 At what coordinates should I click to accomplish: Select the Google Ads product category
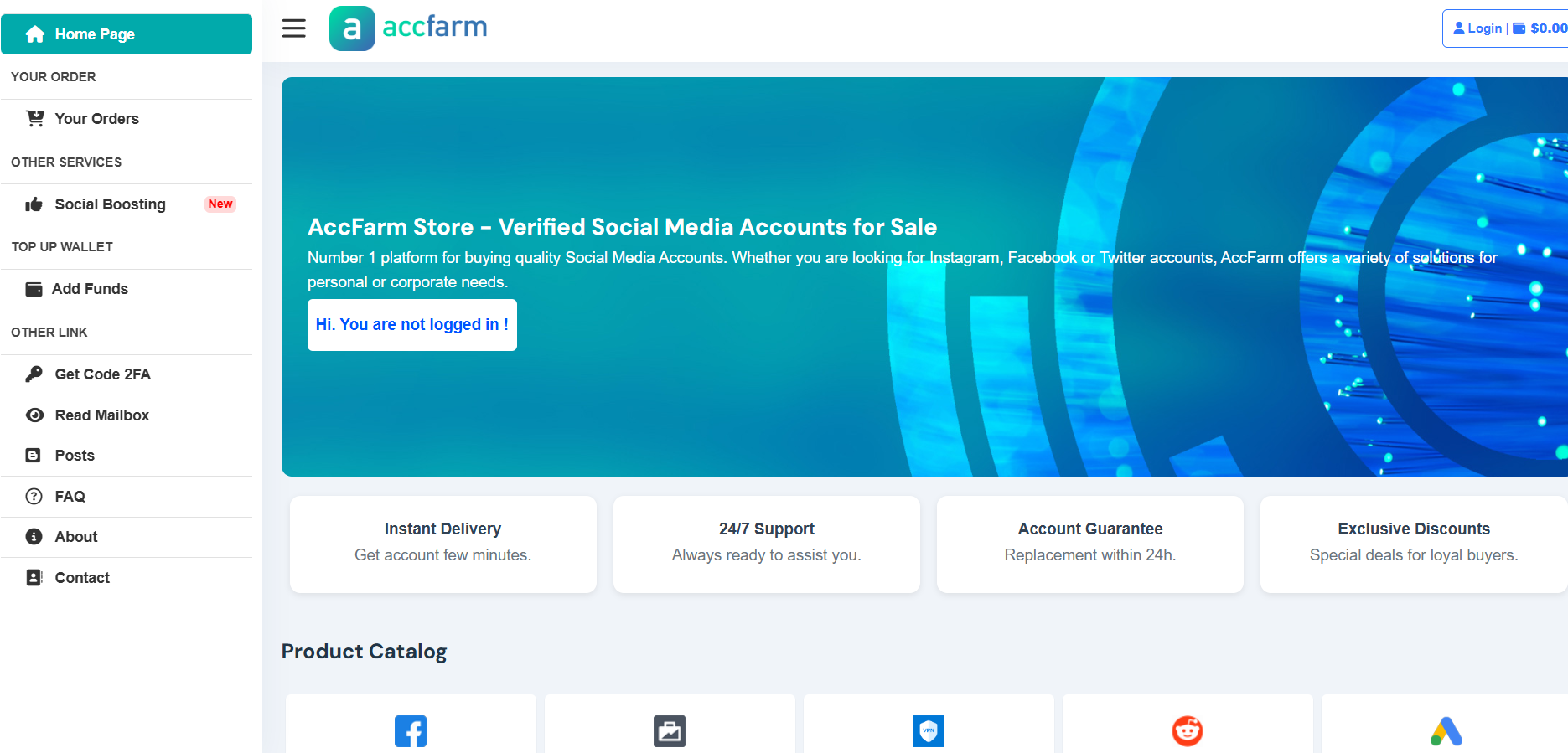click(1446, 730)
